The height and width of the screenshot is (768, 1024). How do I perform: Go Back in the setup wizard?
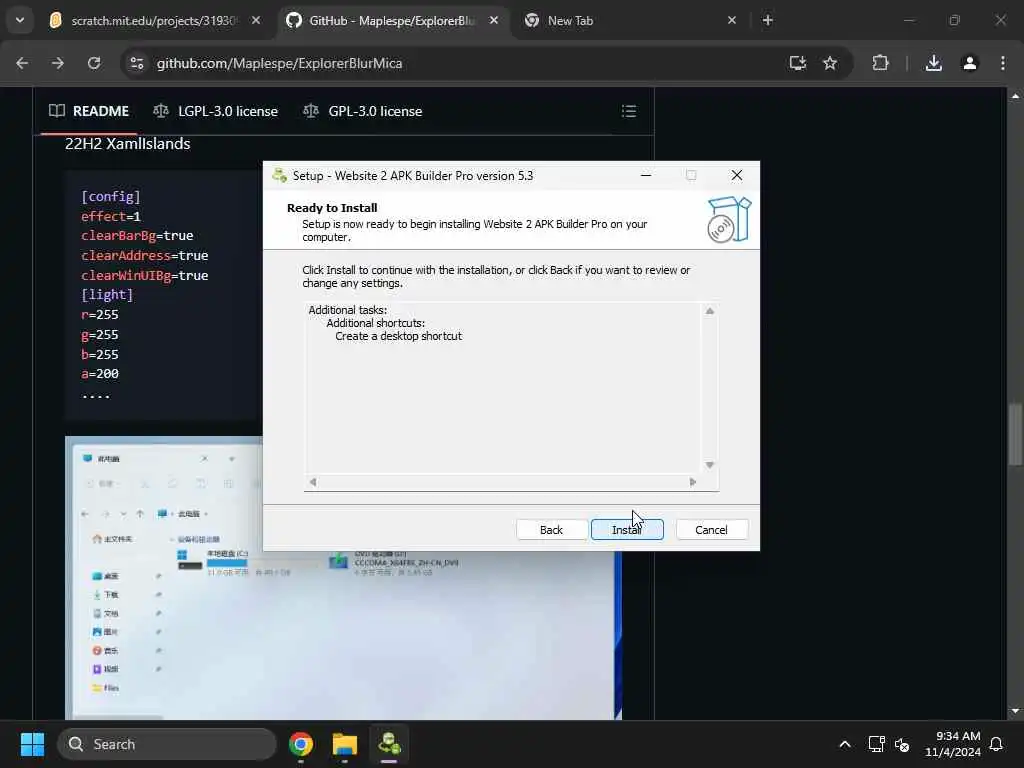click(x=551, y=530)
